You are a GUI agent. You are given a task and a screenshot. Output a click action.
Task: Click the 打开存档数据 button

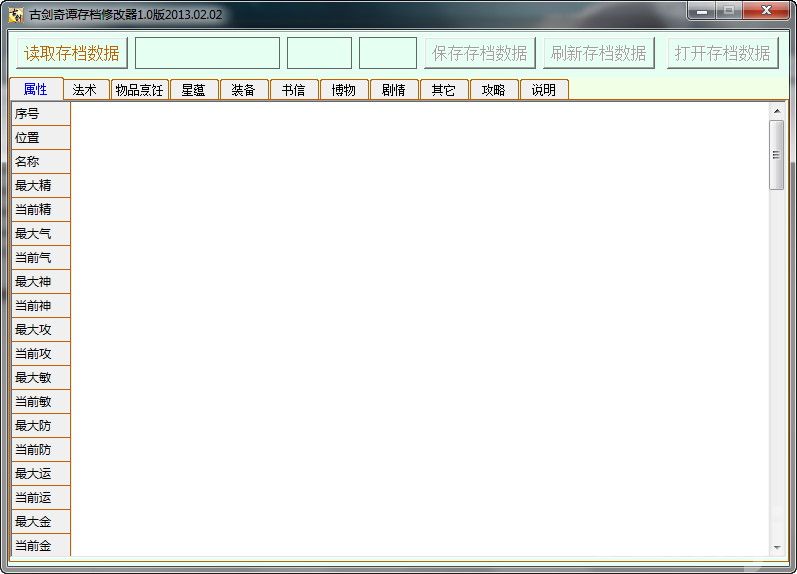(722, 53)
